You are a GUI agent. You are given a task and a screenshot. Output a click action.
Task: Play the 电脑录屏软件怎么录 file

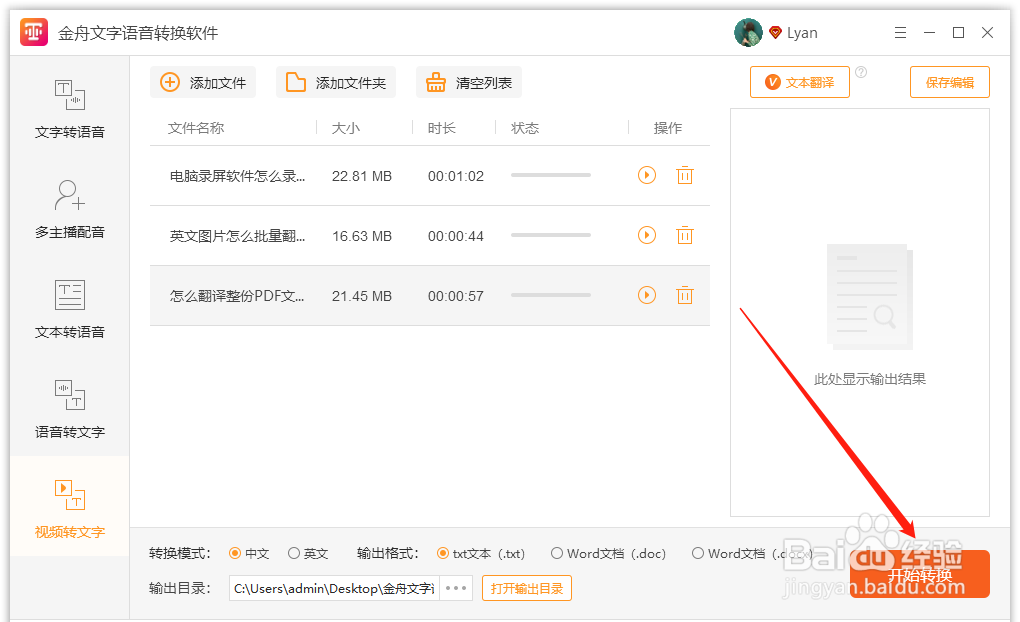pos(646,175)
